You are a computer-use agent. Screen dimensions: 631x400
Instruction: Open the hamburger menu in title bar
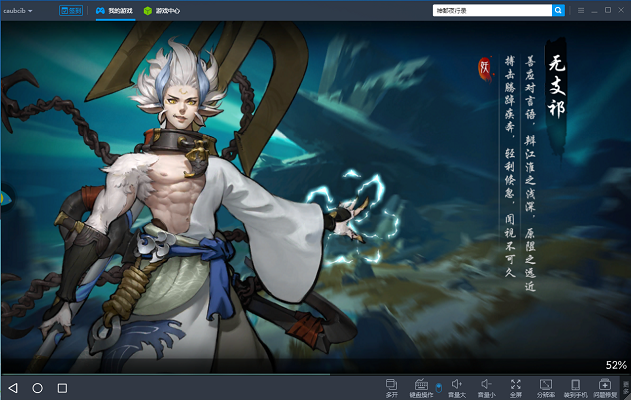581,11
